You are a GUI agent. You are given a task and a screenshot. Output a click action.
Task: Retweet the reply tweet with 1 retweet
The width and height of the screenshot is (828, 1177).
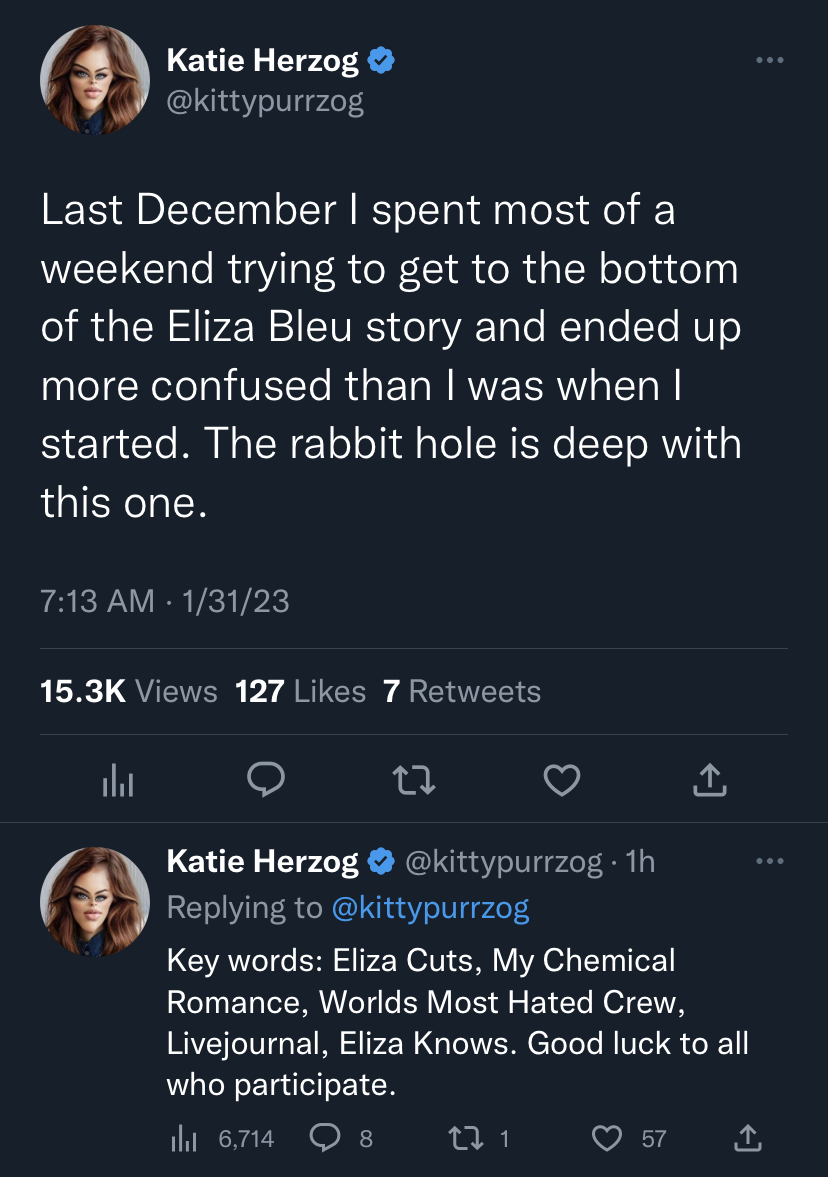(x=479, y=1139)
